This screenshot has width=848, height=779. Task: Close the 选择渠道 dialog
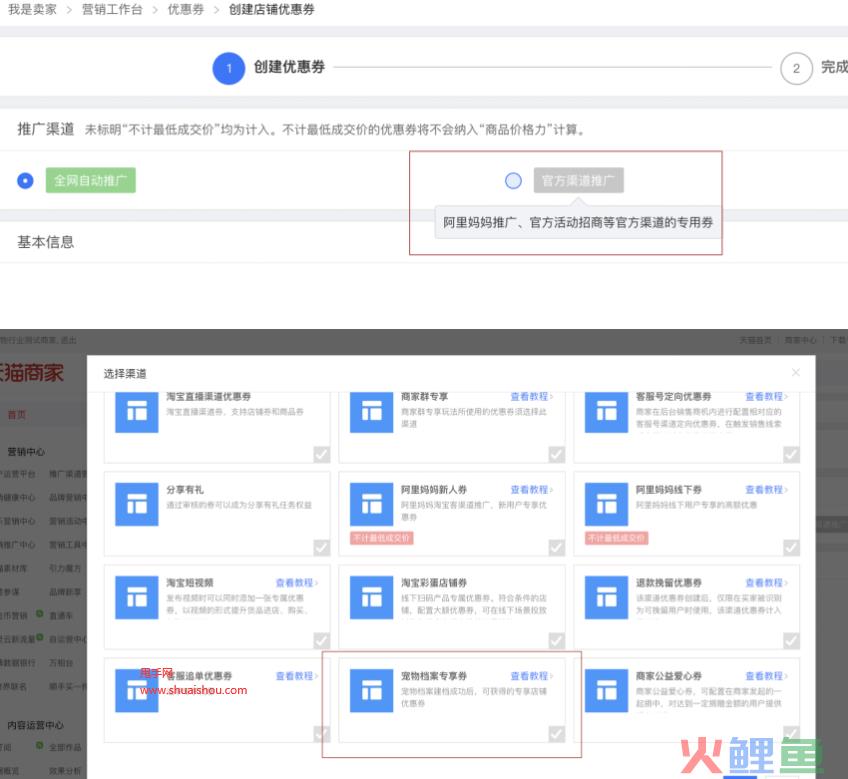[x=796, y=372]
